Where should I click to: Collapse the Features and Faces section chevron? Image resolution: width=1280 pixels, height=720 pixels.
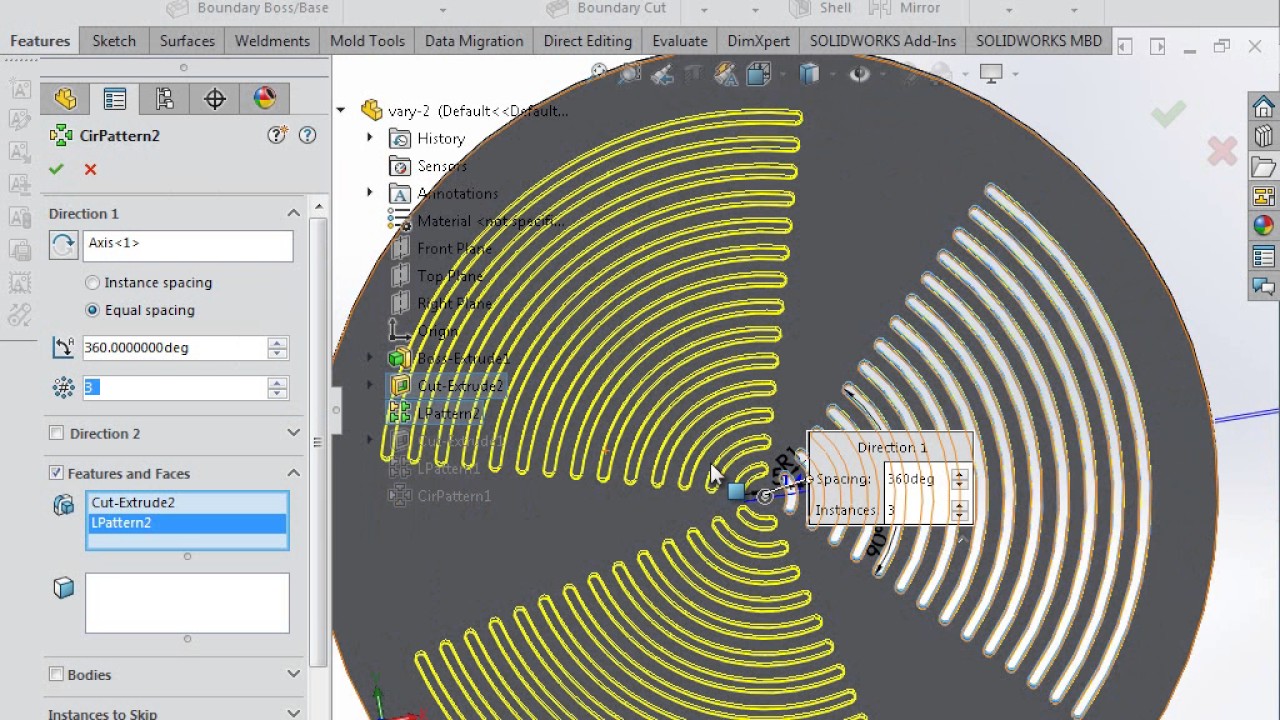click(293, 473)
